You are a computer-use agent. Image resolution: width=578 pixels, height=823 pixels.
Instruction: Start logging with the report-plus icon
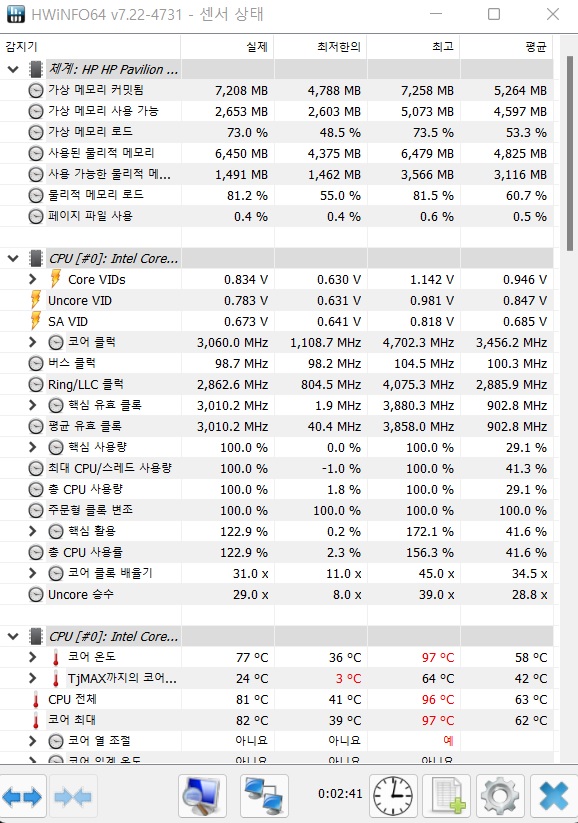point(446,796)
